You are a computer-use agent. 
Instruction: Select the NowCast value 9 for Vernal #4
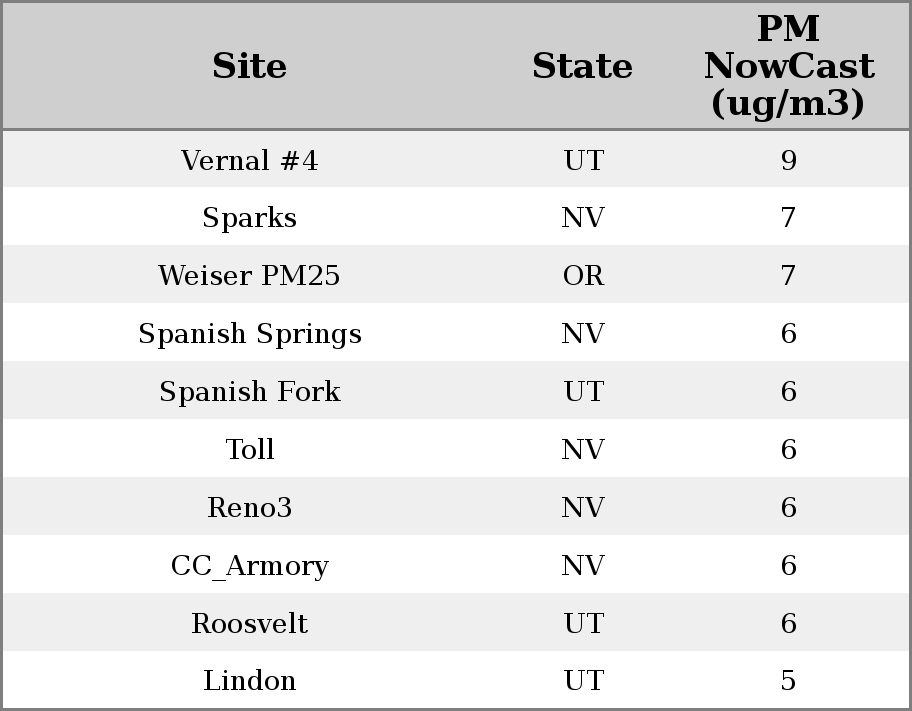coord(788,161)
